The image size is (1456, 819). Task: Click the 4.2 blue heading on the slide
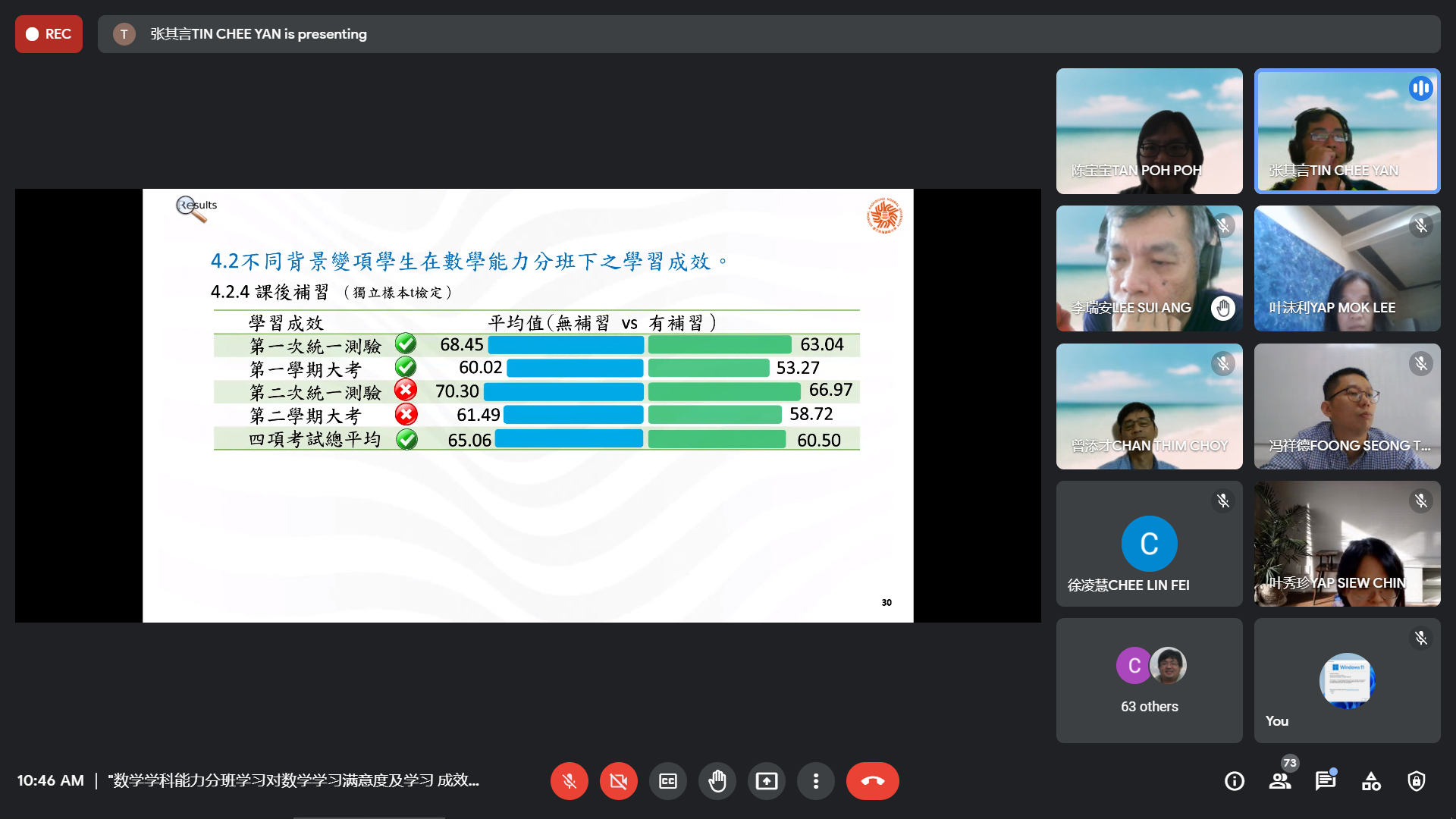click(x=469, y=262)
